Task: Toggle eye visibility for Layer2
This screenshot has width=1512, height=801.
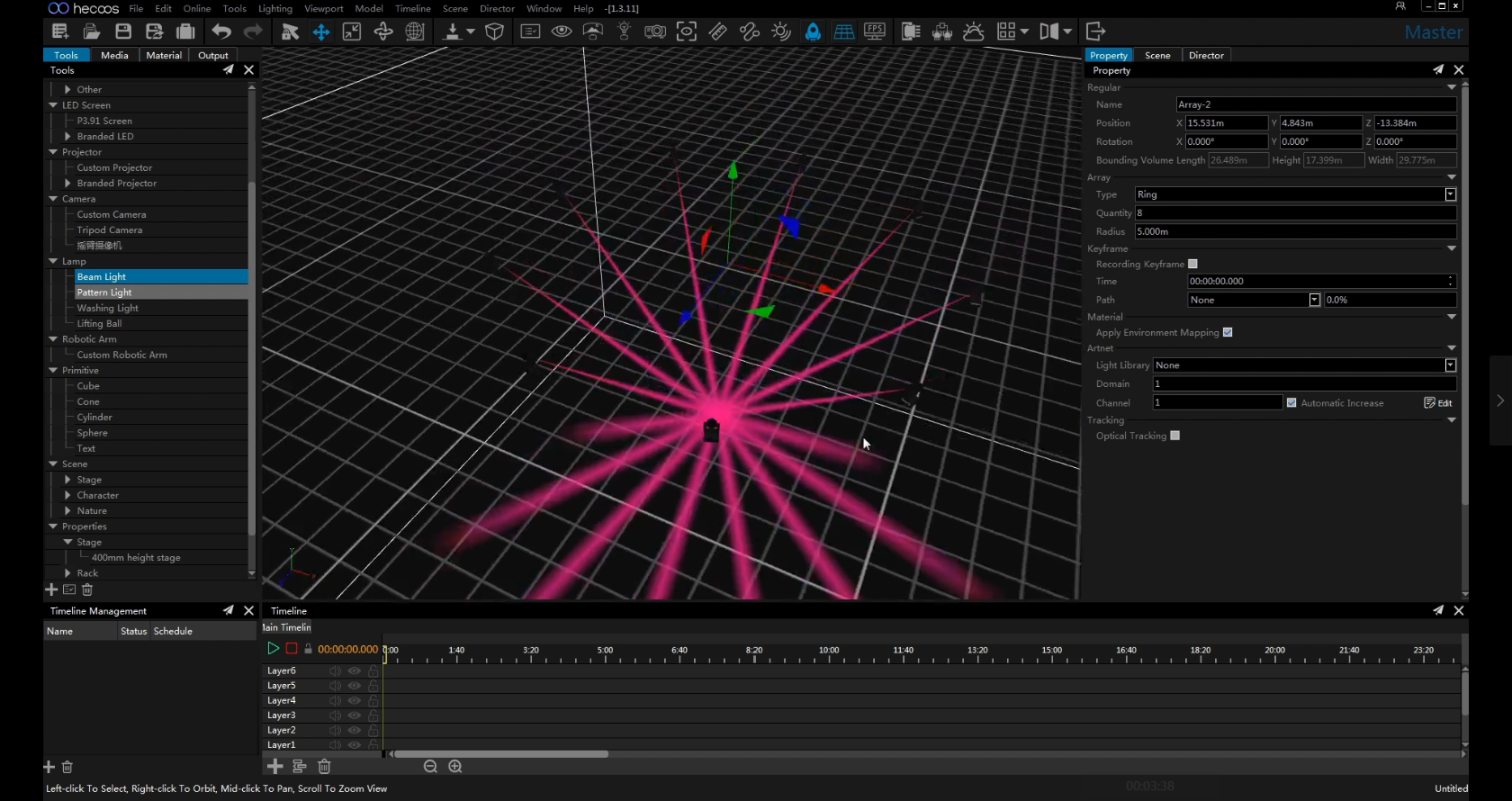Action: coord(355,730)
